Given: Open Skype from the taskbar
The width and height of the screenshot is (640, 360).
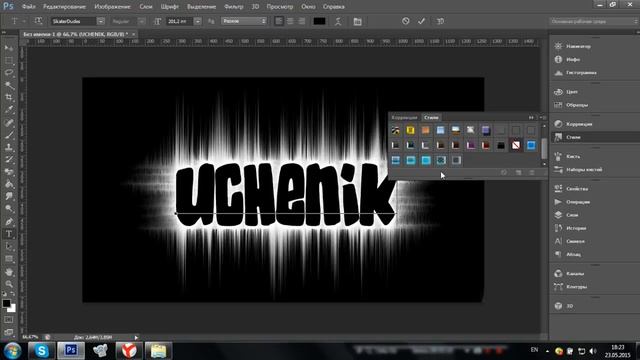Looking at the screenshot, I should pos(41,351).
